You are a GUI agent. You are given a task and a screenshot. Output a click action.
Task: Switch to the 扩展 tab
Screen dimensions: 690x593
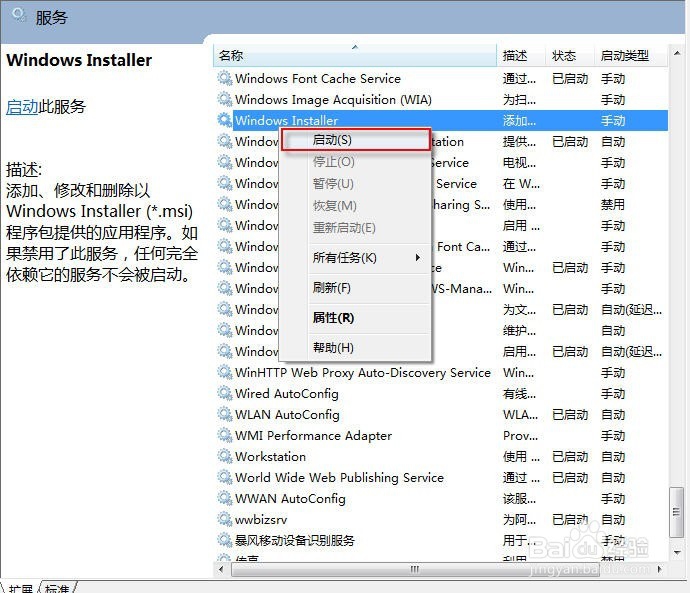coord(20,588)
